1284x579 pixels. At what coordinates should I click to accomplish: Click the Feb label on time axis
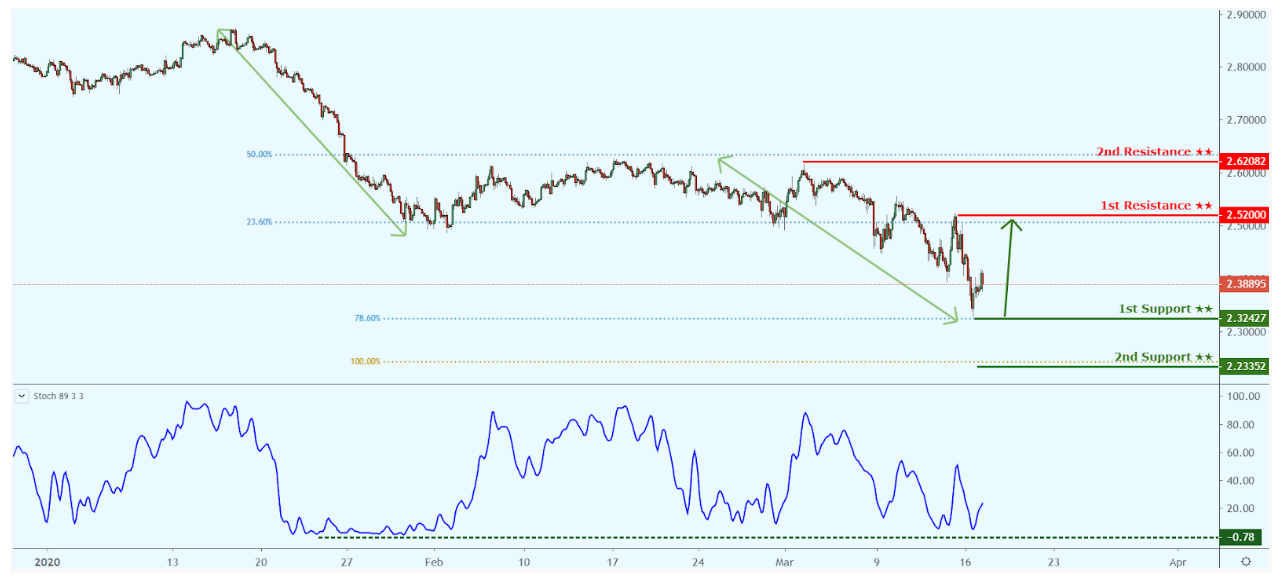click(432, 562)
